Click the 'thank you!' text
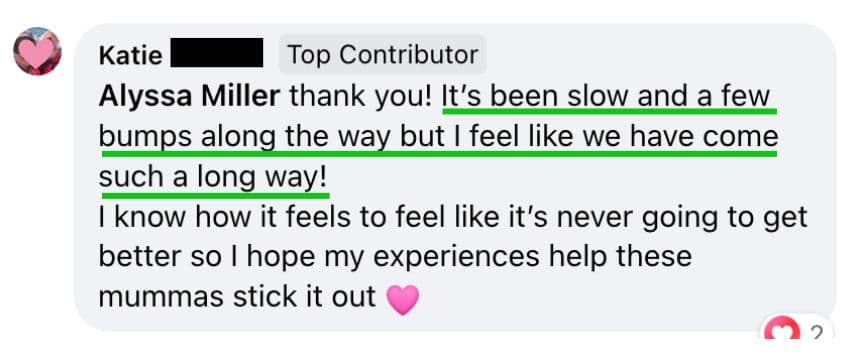The image size is (862, 360). pyautogui.click(x=361, y=96)
